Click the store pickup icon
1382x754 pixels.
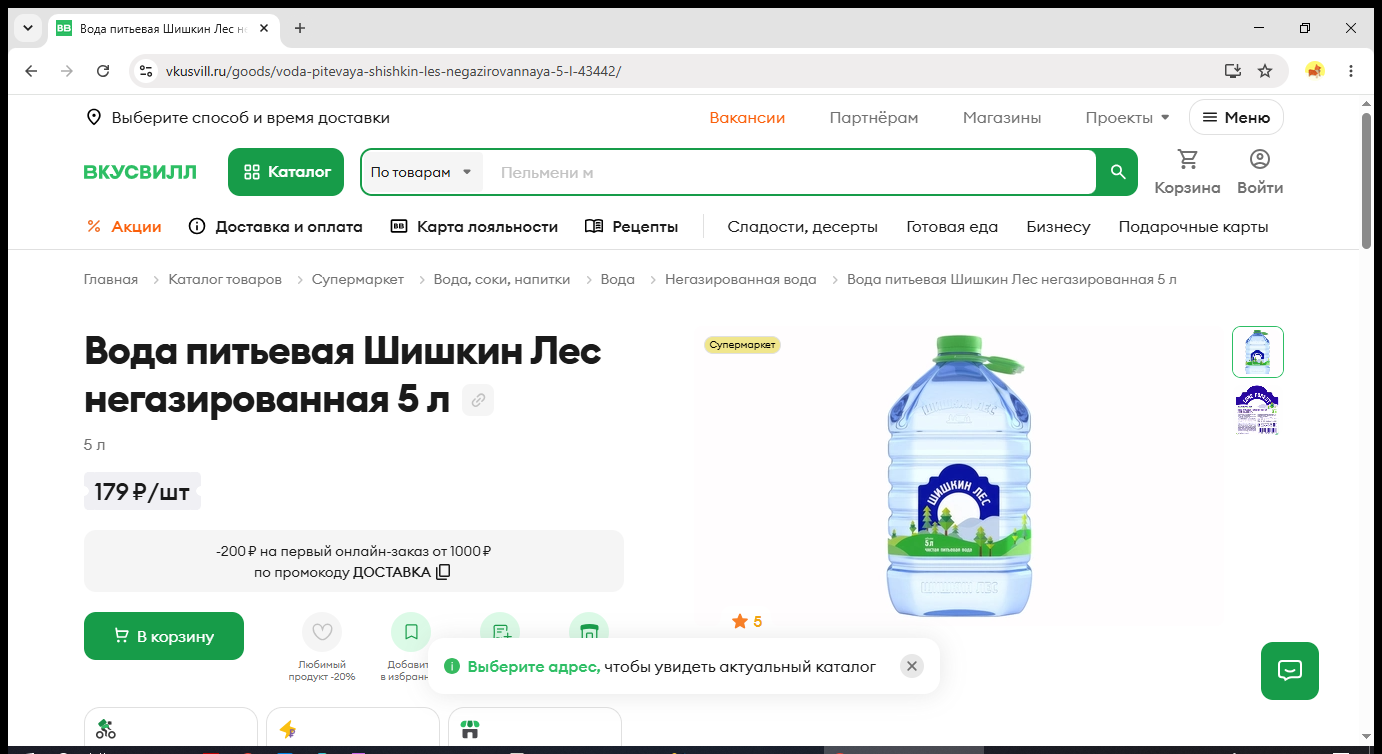pyautogui.click(x=470, y=729)
